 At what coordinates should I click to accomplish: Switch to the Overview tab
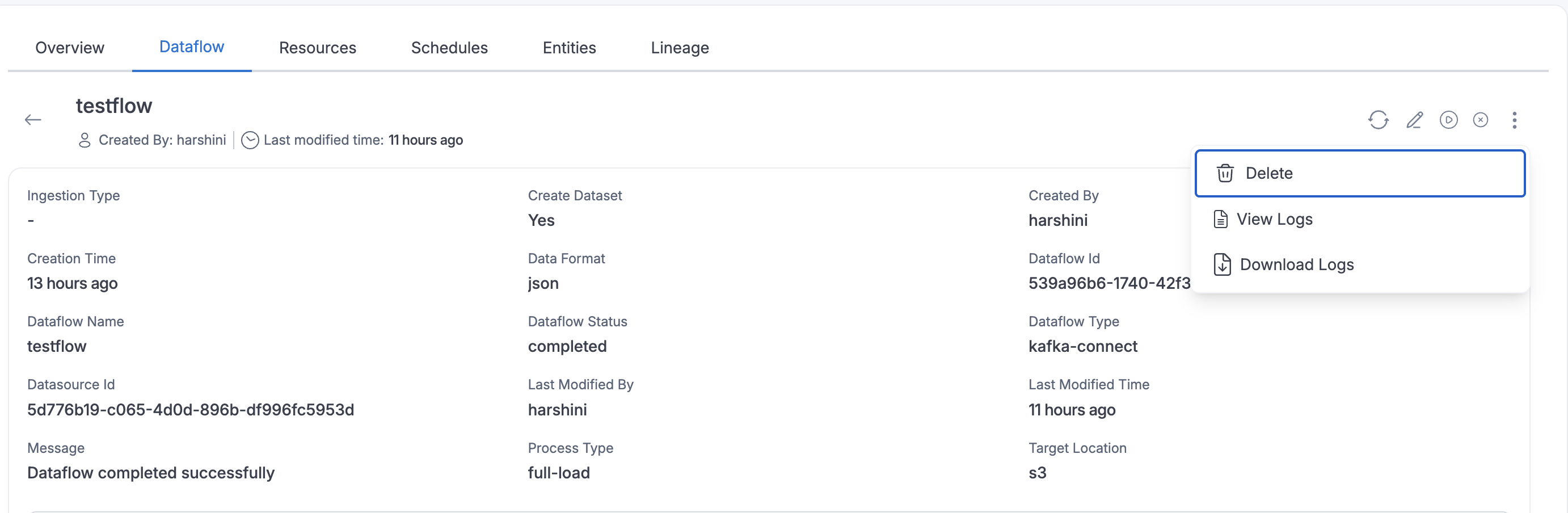(x=69, y=48)
